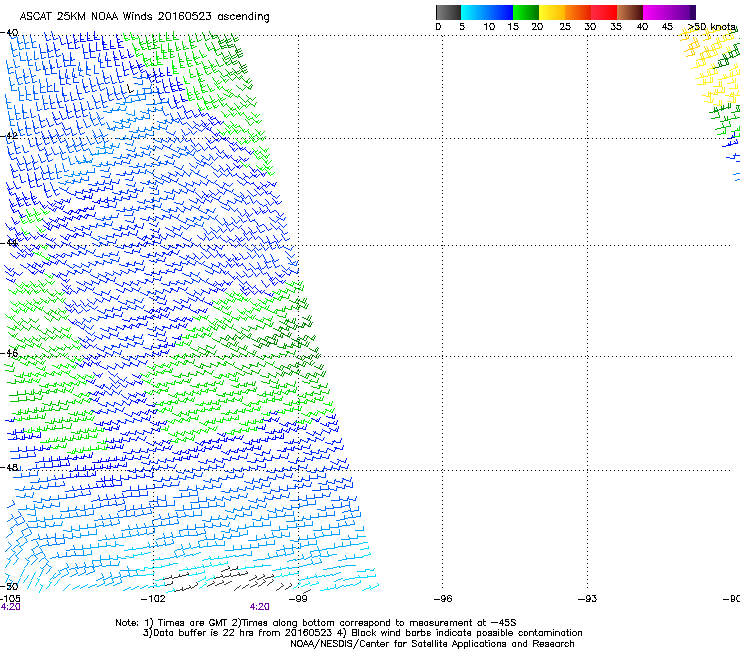This screenshot has height=650, width=740.
Task: Click the '45' legend scale value
Action: click(x=667, y=26)
